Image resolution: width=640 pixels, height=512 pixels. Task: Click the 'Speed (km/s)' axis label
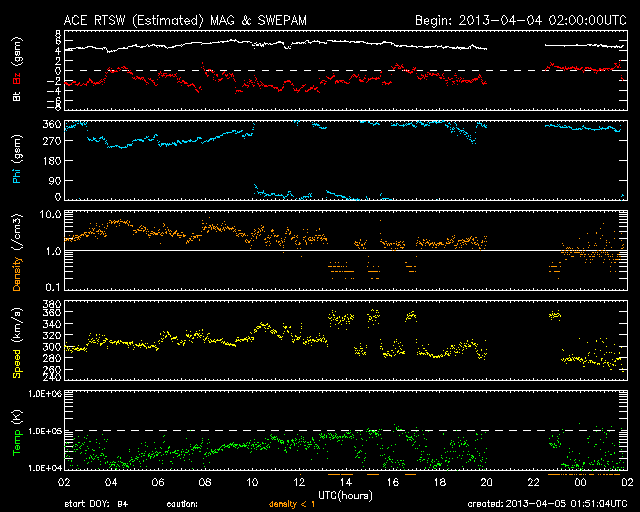[x=17, y=343]
